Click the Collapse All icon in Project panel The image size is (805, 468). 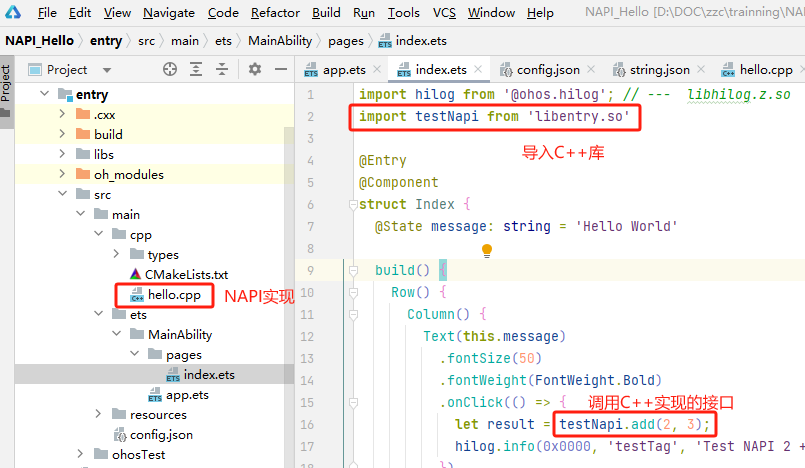tap(222, 69)
